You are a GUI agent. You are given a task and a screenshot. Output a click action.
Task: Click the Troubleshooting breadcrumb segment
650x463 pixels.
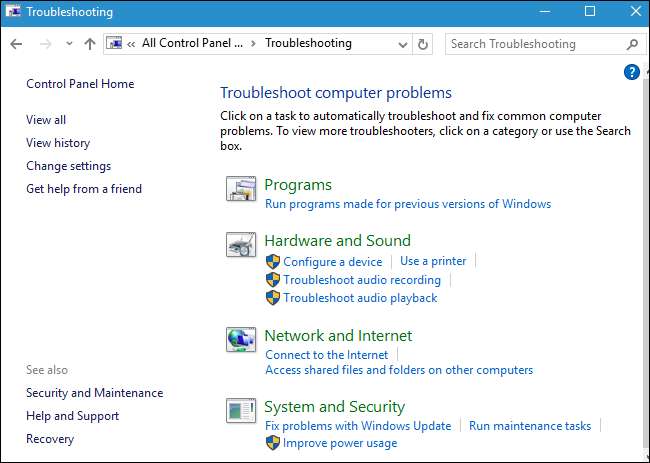[x=308, y=43]
